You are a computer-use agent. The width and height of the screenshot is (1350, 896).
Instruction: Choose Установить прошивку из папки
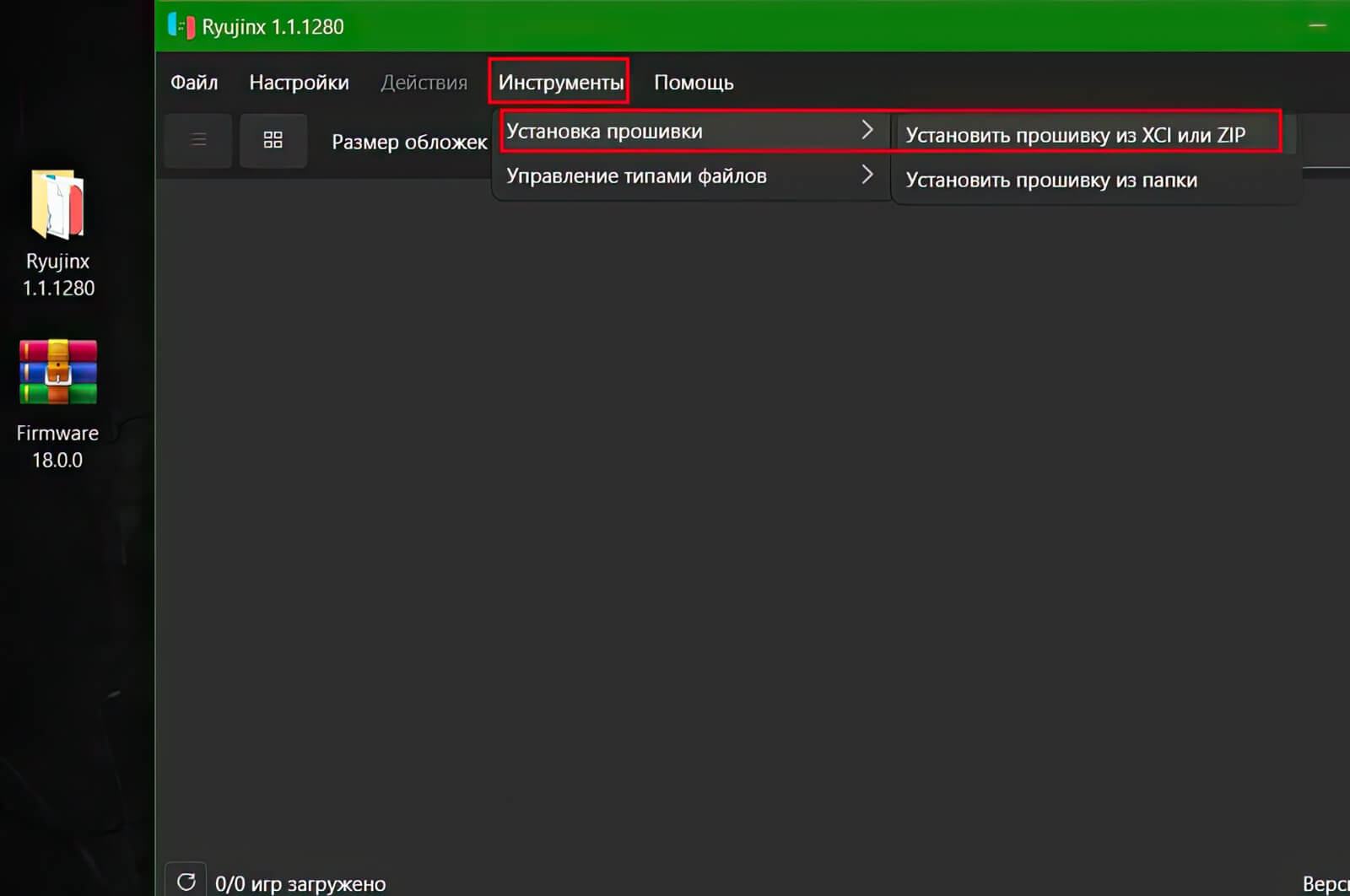(1051, 181)
